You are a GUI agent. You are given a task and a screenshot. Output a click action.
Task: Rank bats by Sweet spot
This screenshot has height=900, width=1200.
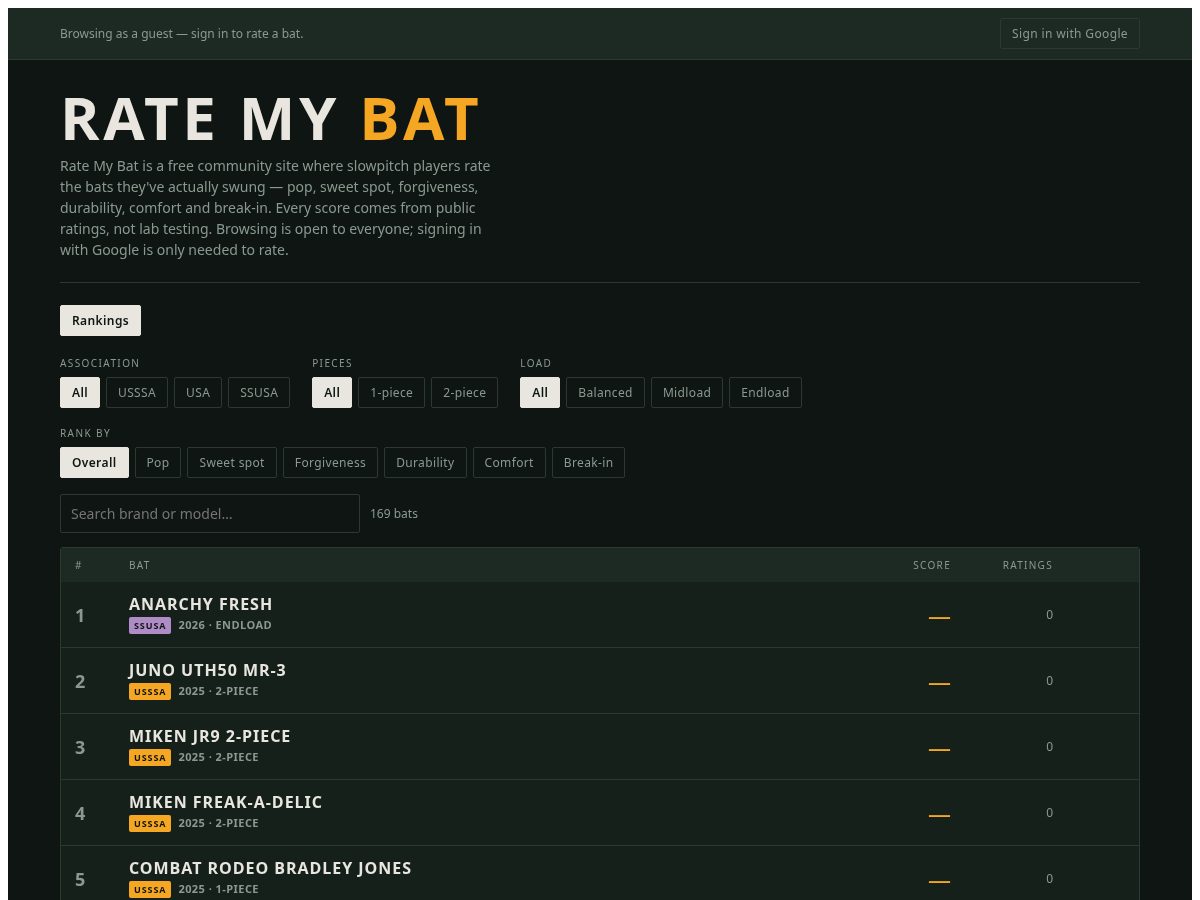232,462
